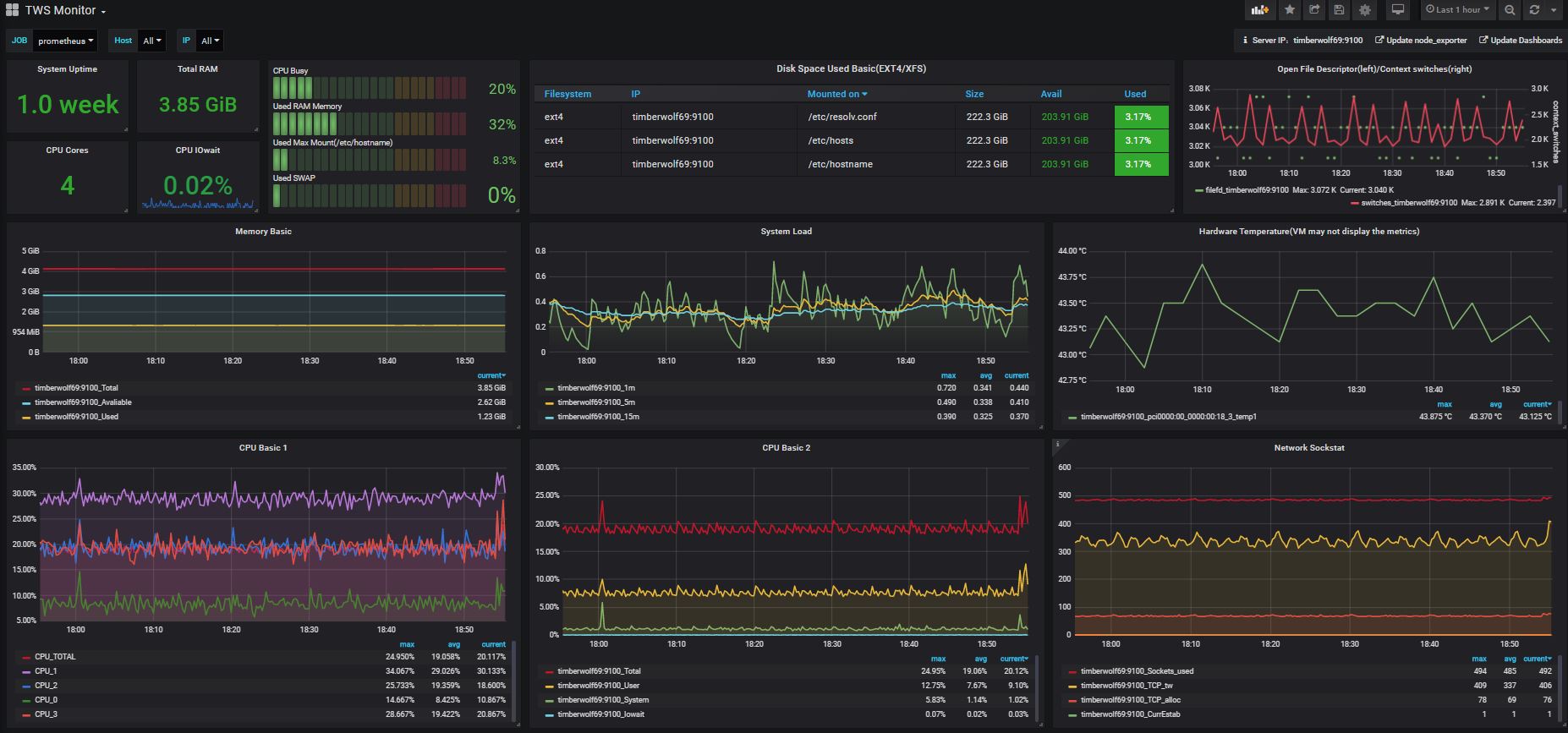This screenshot has height=733, width=1568.
Task: Follow the Update Dashboards link
Action: 1521,40
